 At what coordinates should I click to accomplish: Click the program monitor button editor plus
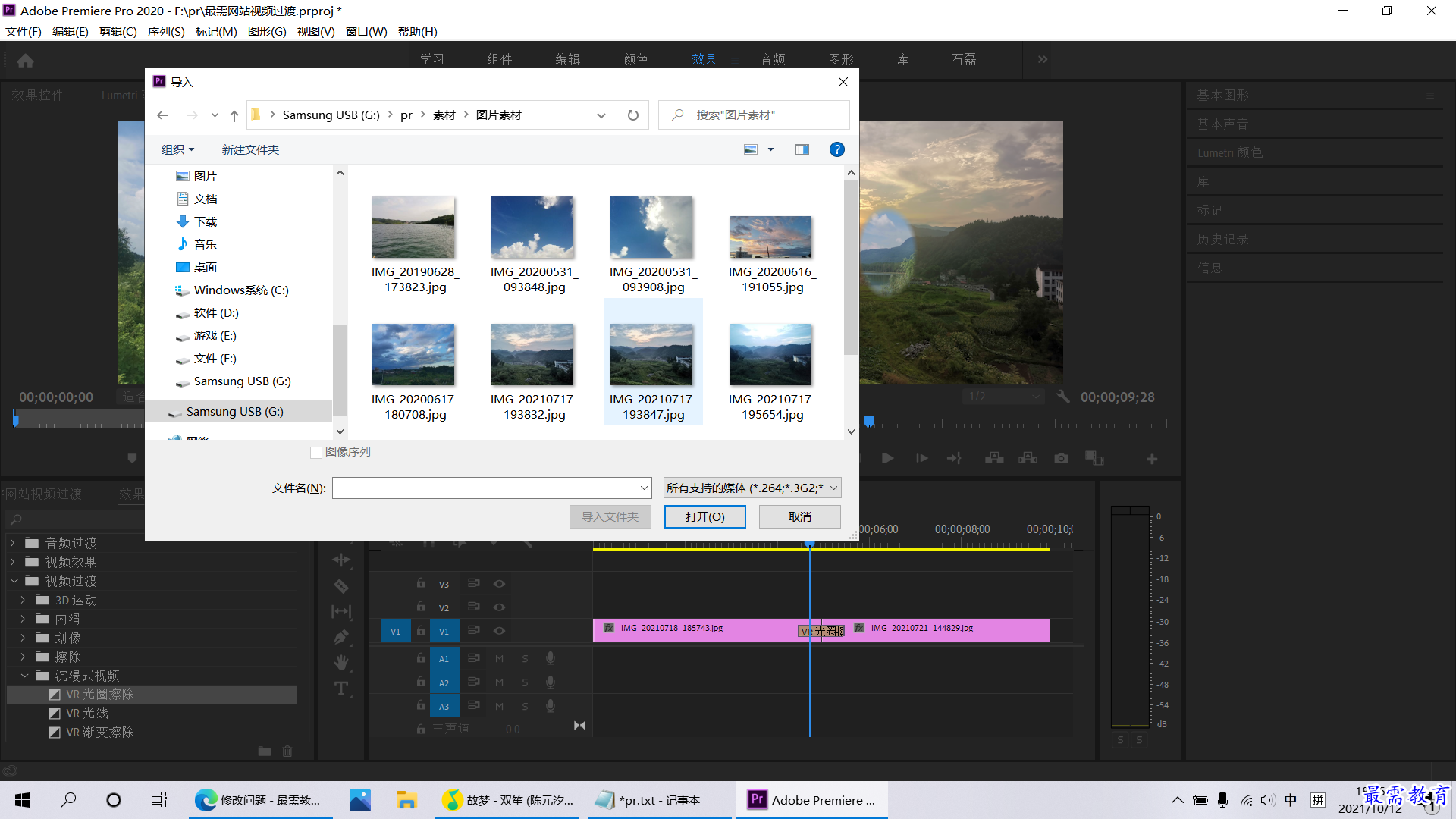click(1152, 459)
